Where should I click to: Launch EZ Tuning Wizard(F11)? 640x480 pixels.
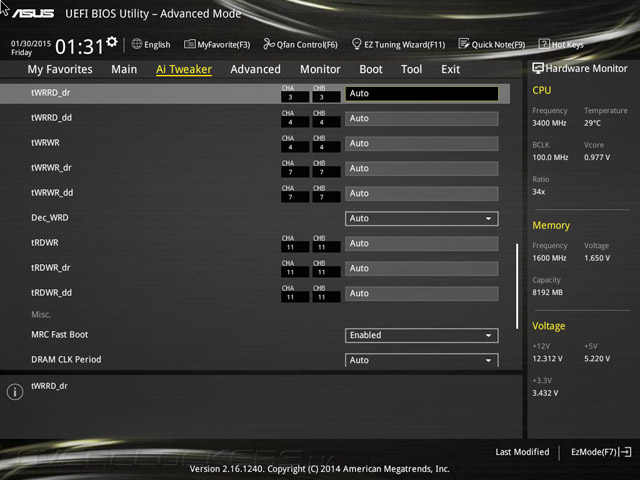[x=404, y=44]
